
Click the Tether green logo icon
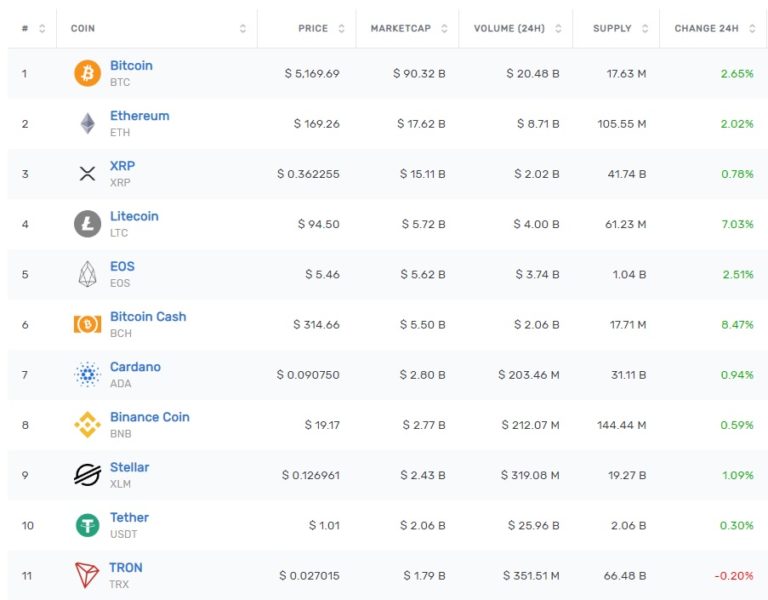pos(88,525)
